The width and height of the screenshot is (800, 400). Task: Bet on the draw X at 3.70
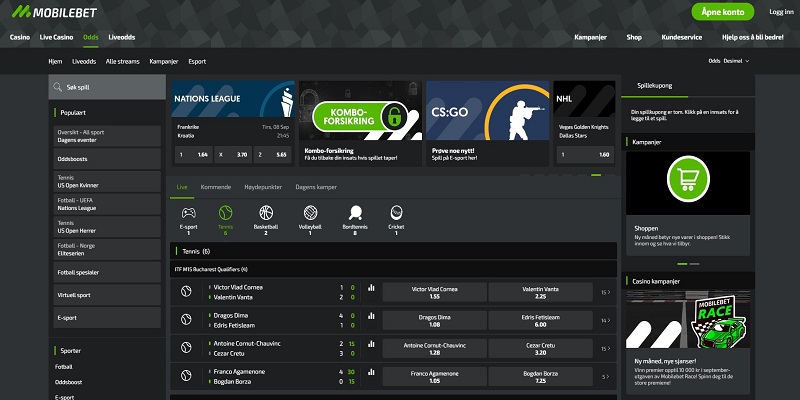click(233, 155)
